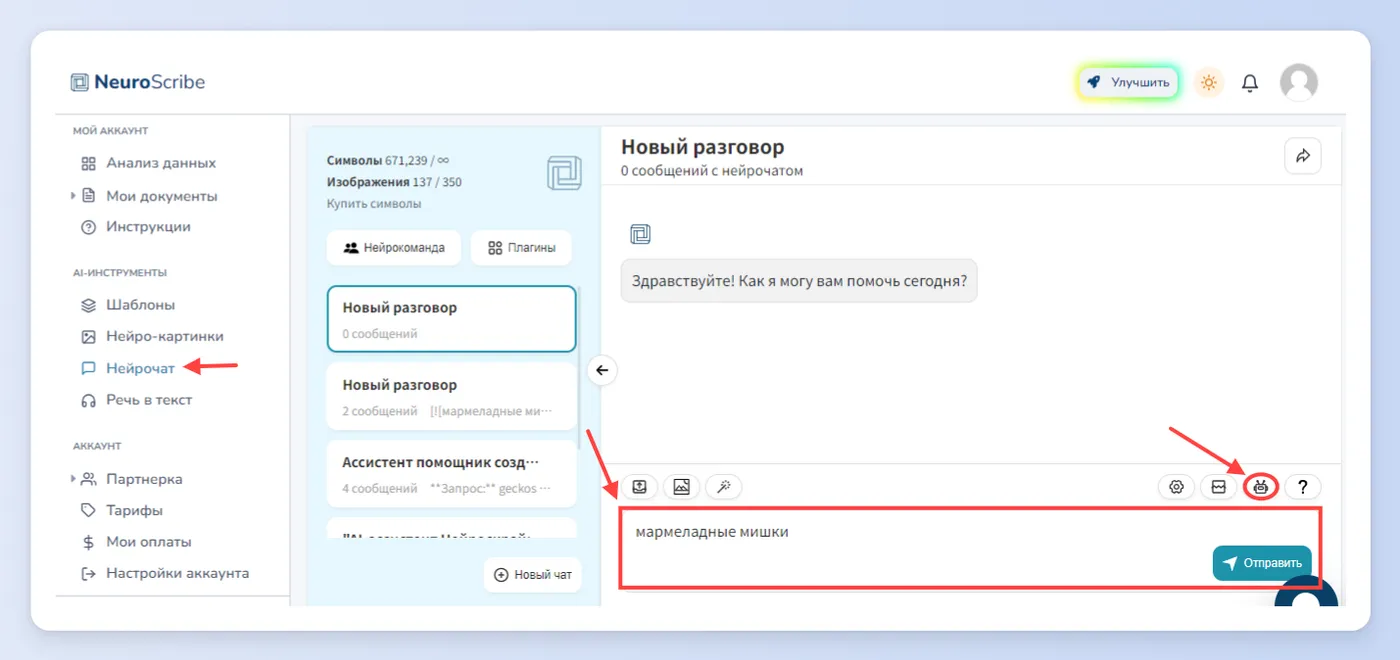Collapse chat list with left arrow
This screenshot has width=1400, height=660.
(x=602, y=370)
